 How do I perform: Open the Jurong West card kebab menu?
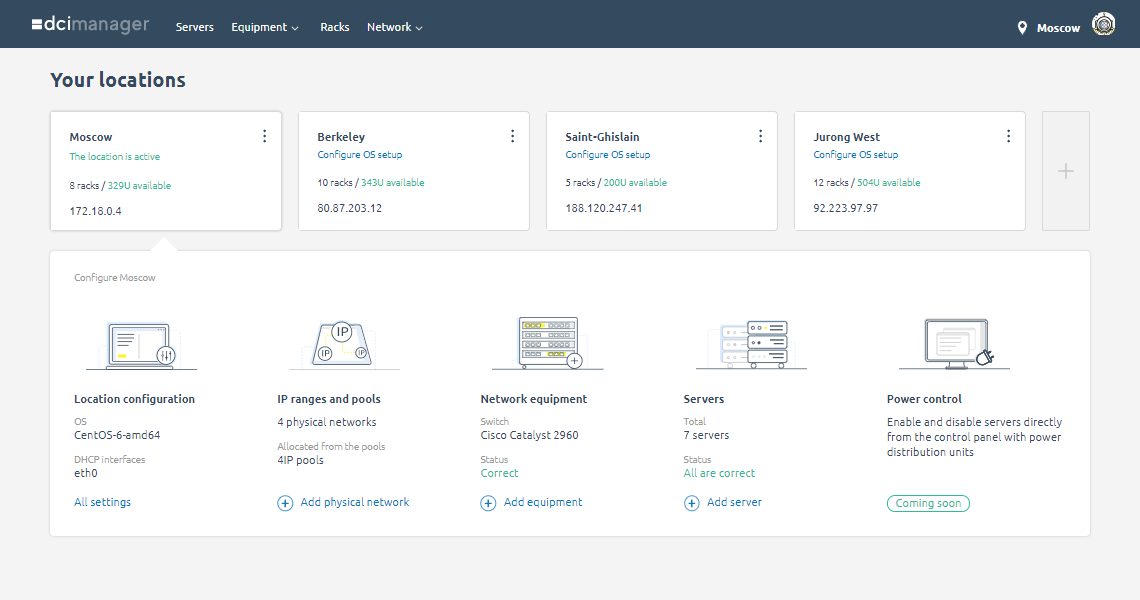[1008, 136]
